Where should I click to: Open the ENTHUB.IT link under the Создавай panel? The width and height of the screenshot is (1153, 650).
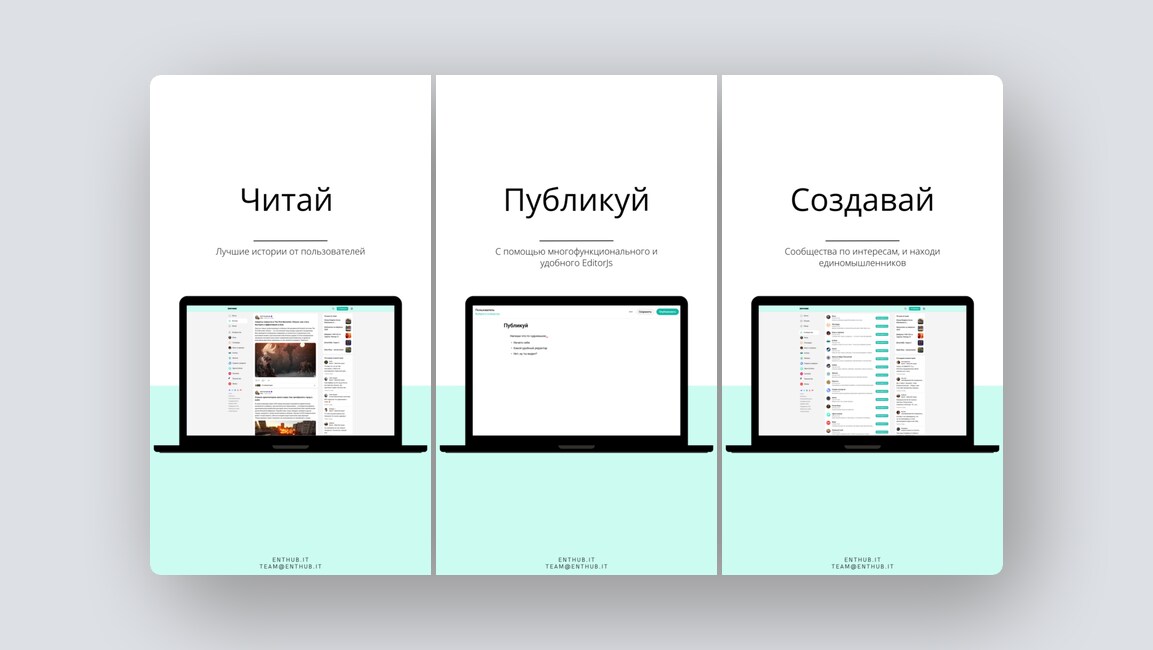tap(863, 560)
